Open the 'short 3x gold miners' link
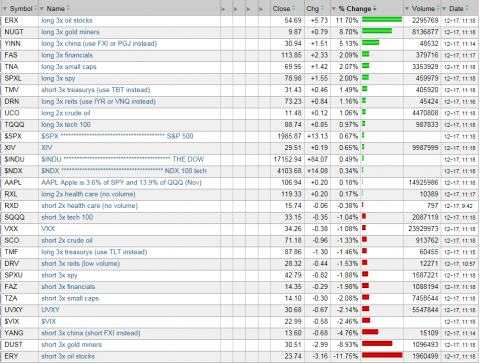Screen dimensions: 480x364 (x=71, y=344)
